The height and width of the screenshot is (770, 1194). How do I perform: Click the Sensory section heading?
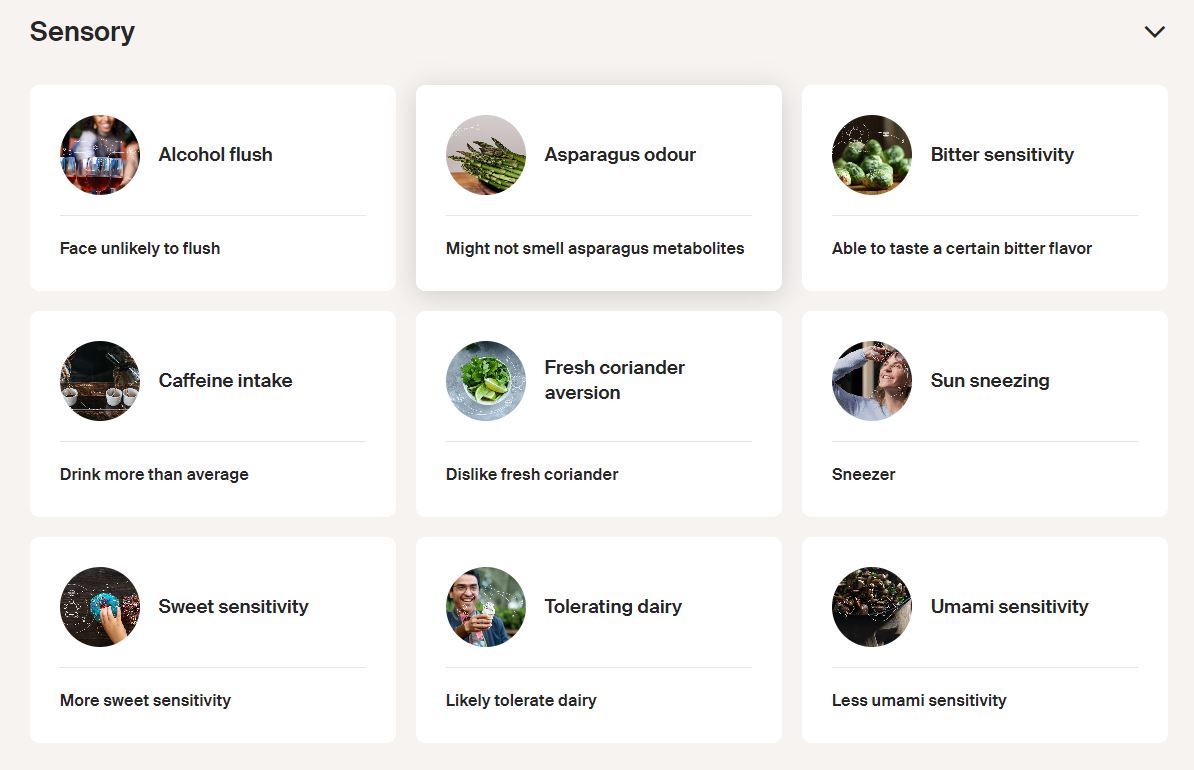pyautogui.click(x=82, y=32)
